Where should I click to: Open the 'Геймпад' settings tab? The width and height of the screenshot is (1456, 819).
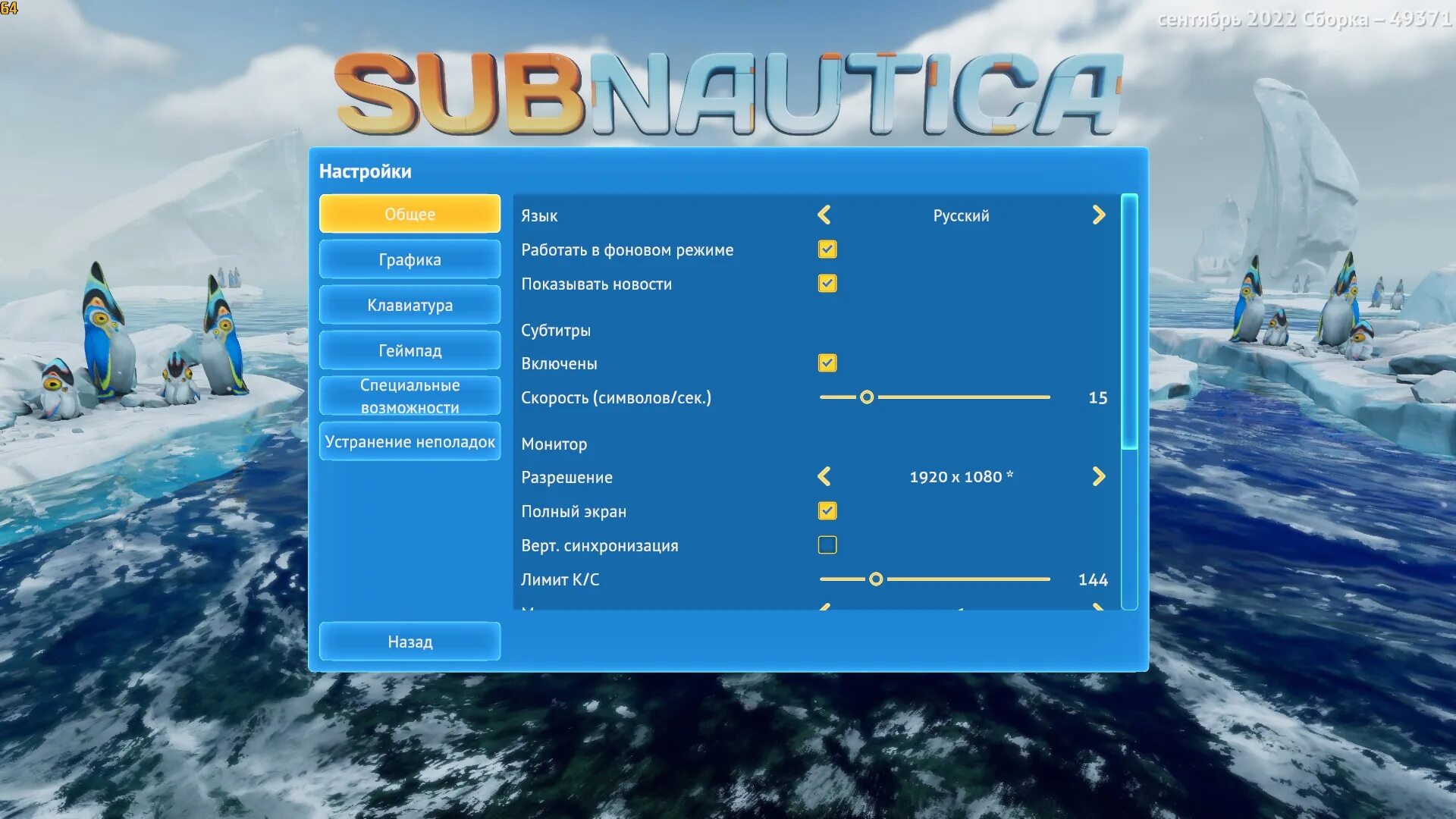[x=409, y=350]
